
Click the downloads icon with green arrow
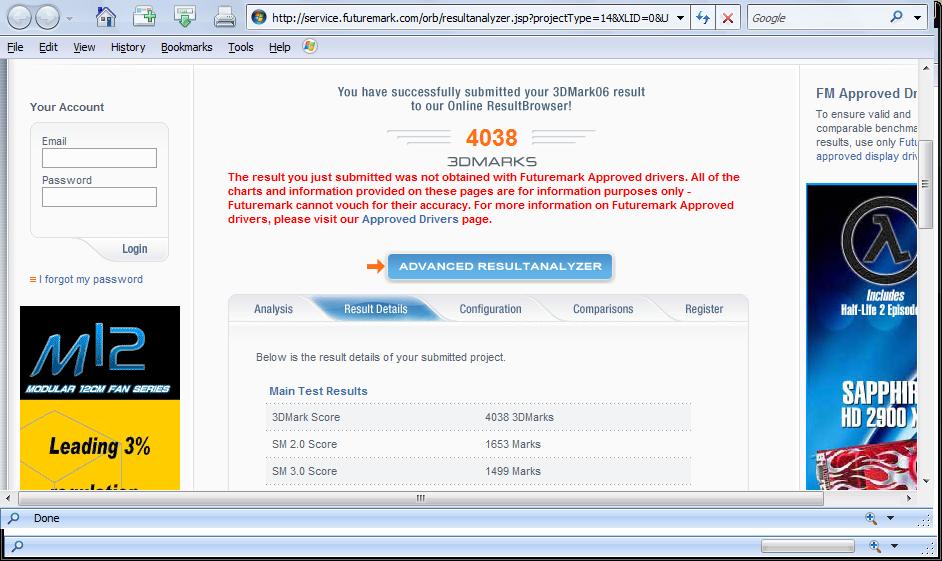tap(184, 16)
